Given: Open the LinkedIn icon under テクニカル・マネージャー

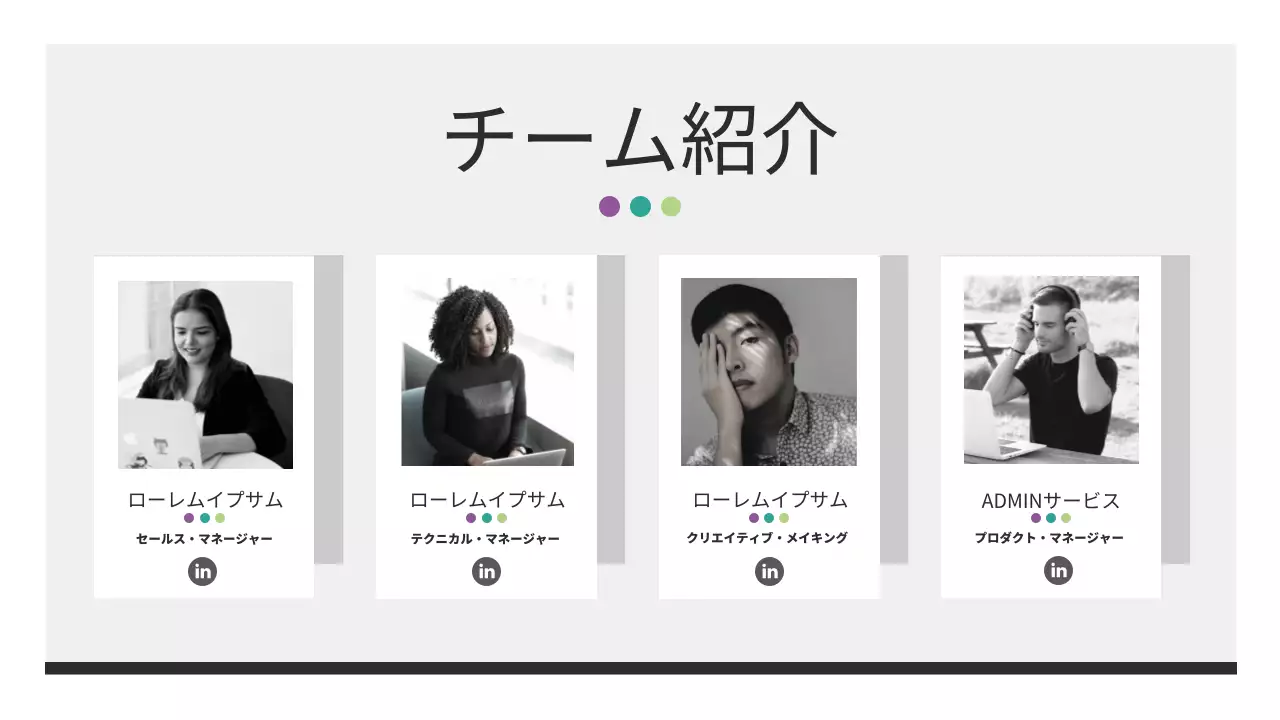Looking at the screenshot, I should (487, 572).
